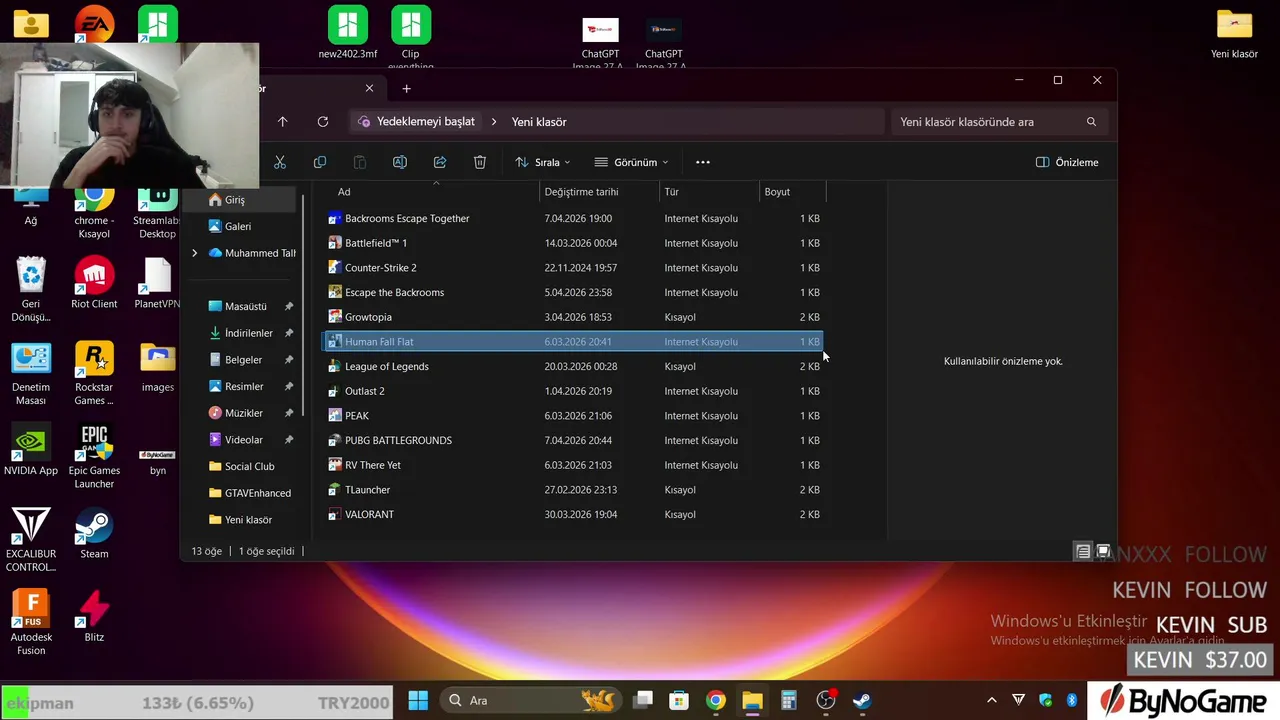Click the Chrome icon in taskbar
The height and width of the screenshot is (720, 1280).
pos(715,700)
